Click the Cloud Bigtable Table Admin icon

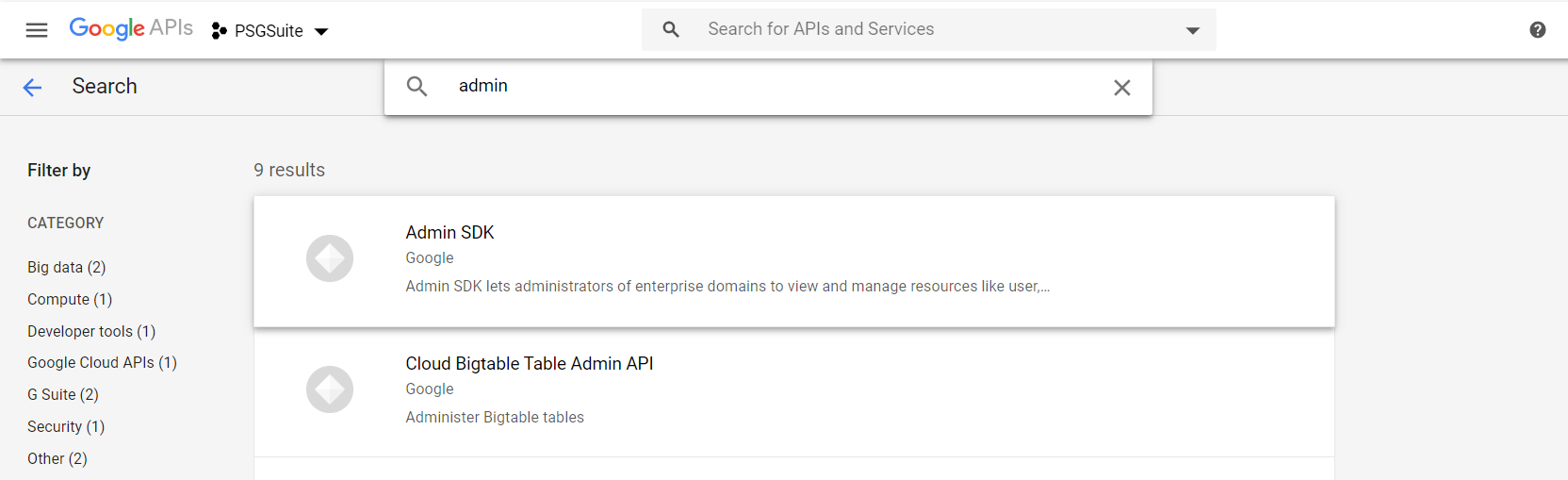click(x=330, y=389)
